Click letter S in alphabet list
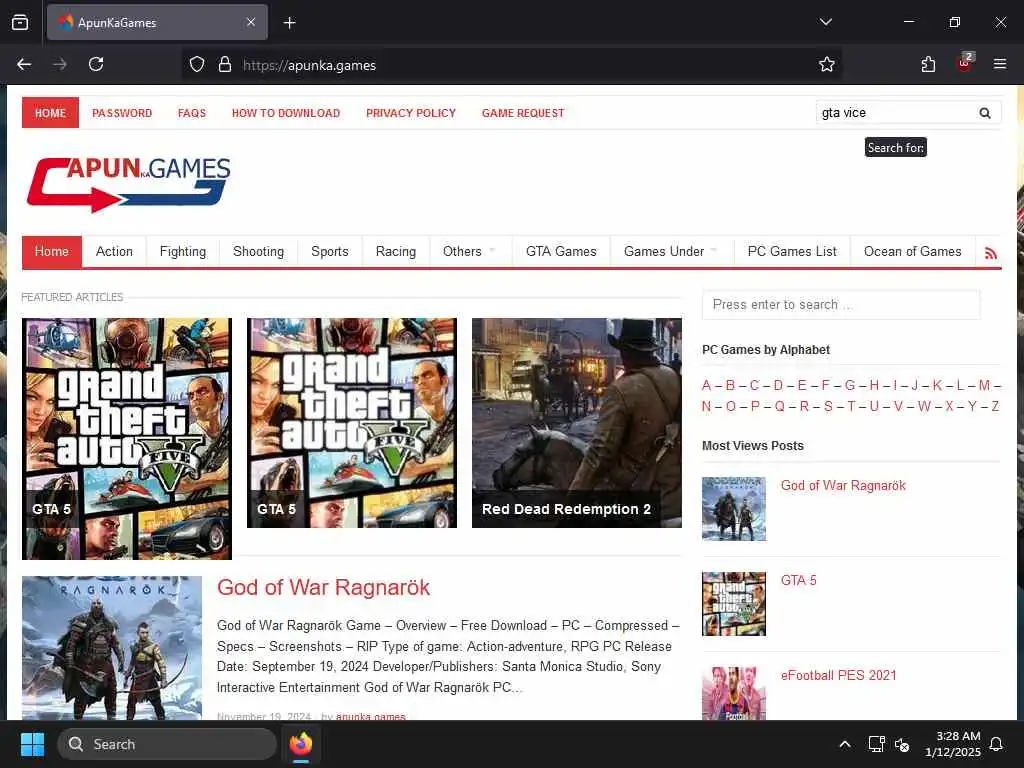Image resolution: width=1024 pixels, height=768 pixels. (828, 406)
